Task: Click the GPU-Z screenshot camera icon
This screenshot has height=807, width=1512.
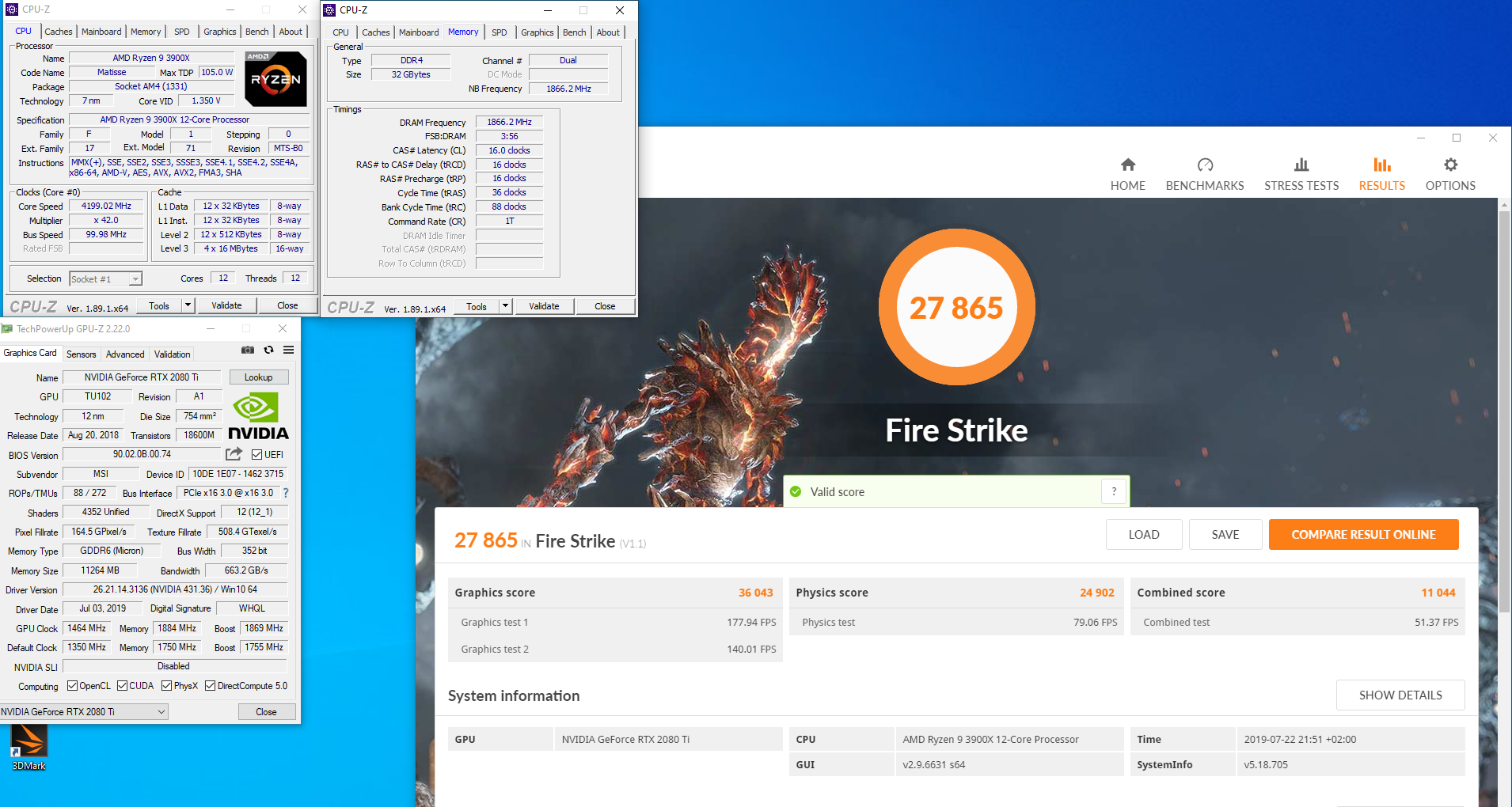Action: 248,350
